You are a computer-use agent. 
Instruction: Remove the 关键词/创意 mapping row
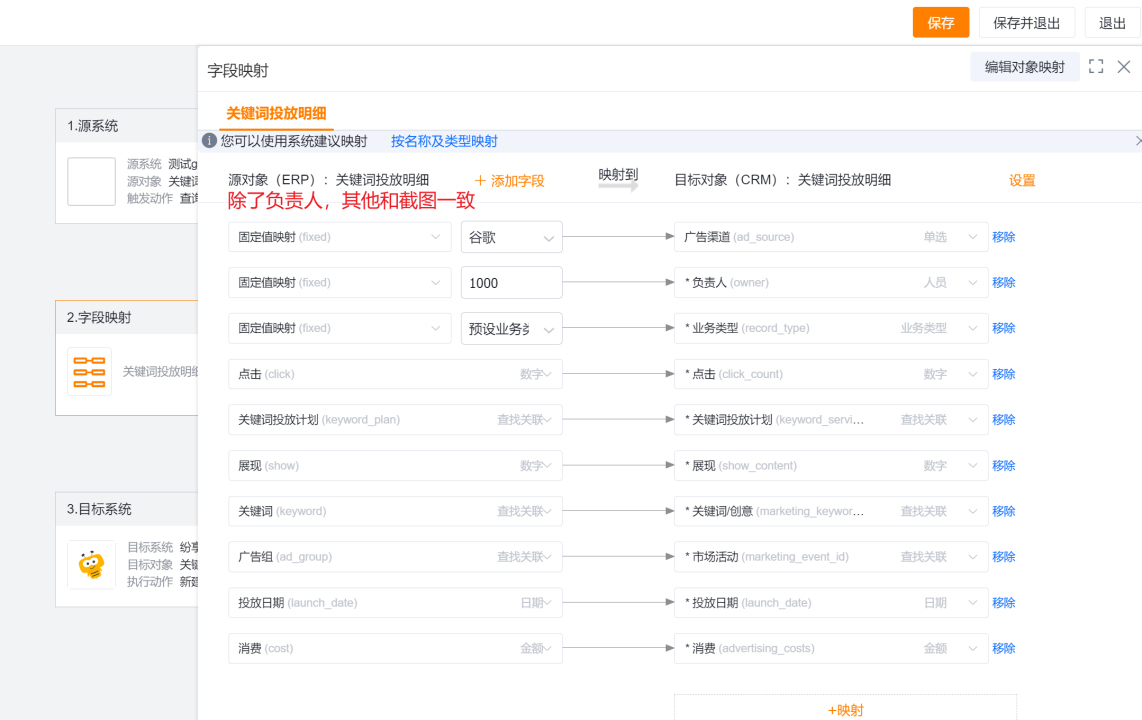click(x=1003, y=511)
